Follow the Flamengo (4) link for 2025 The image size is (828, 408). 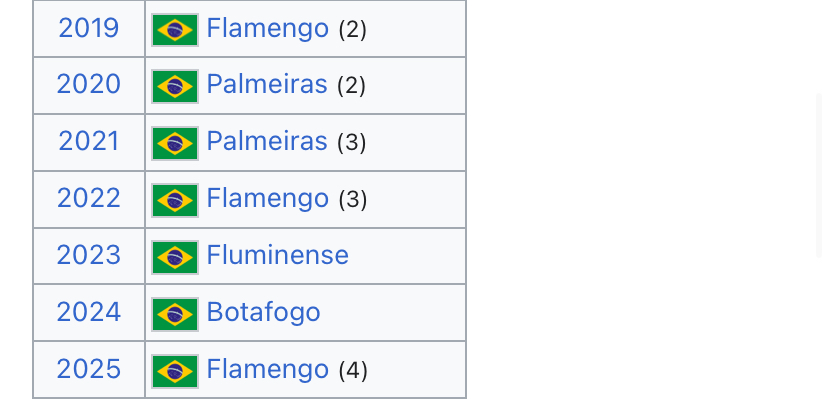coord(268,369)
